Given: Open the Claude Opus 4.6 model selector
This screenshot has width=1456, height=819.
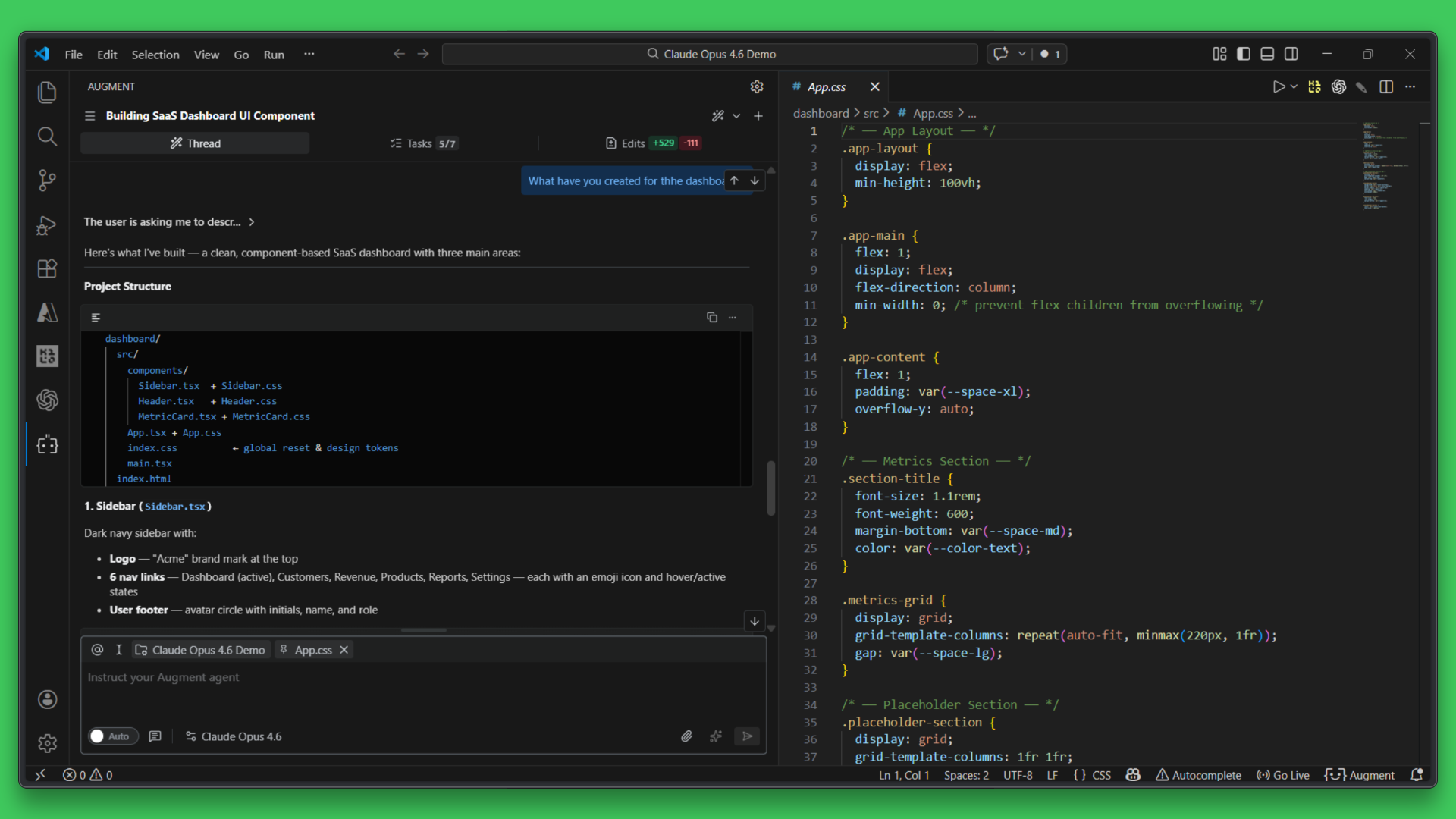Looking at the screenshot, I should pyautogui.click(x=234, y=736).
